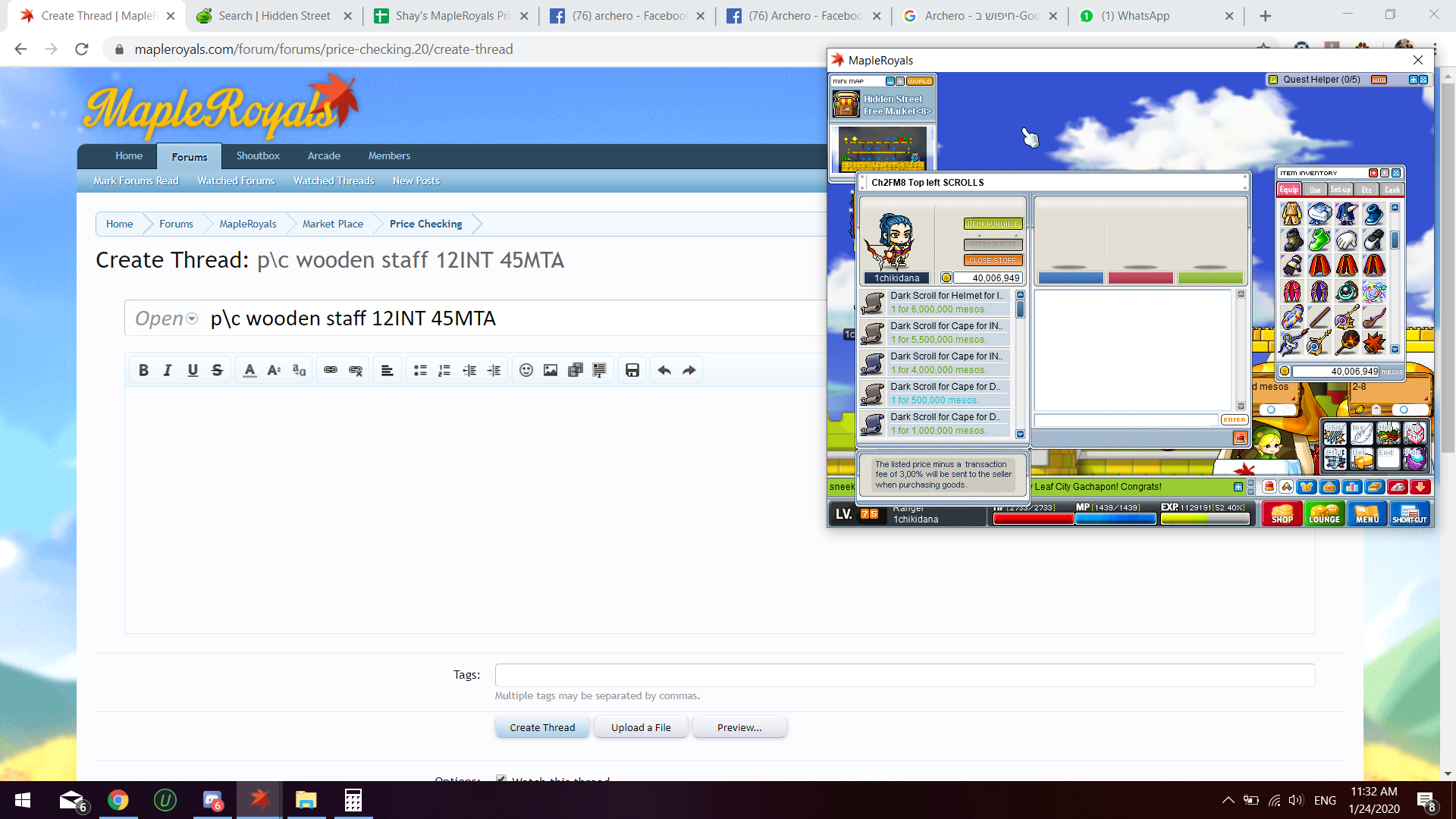Undo the last editor action
Screen dimensions: 1456x819
coord(664,370)
